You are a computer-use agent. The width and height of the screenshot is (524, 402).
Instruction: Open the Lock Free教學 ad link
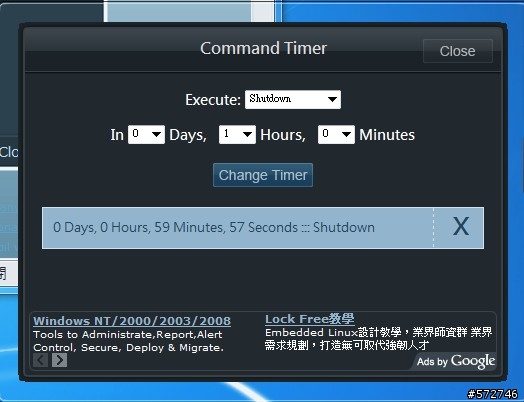coord(310,319)
